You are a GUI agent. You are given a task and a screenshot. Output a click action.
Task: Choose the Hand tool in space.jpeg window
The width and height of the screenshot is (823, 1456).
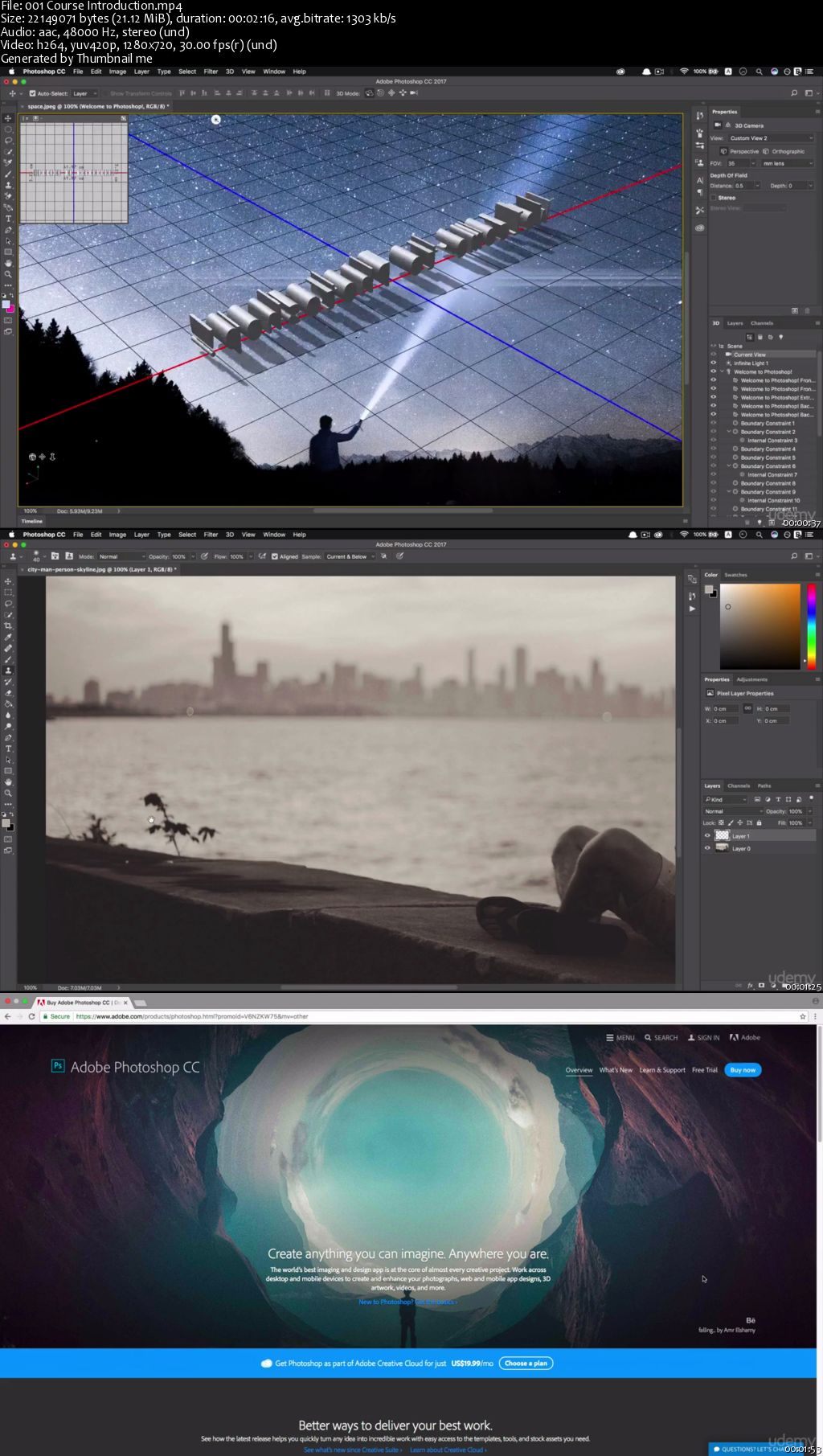tap(8, 263)
